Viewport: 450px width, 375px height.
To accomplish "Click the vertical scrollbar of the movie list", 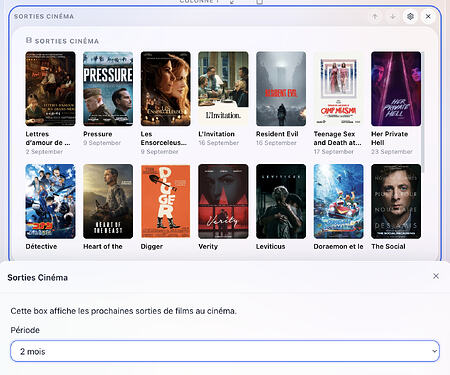I will point(423,112).
